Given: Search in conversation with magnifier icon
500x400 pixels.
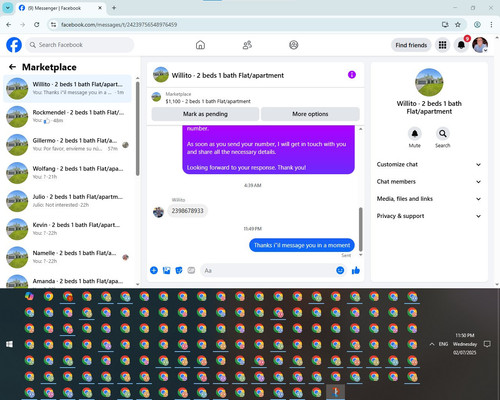Looking at the screenshot, I should [x=443, y=134].
